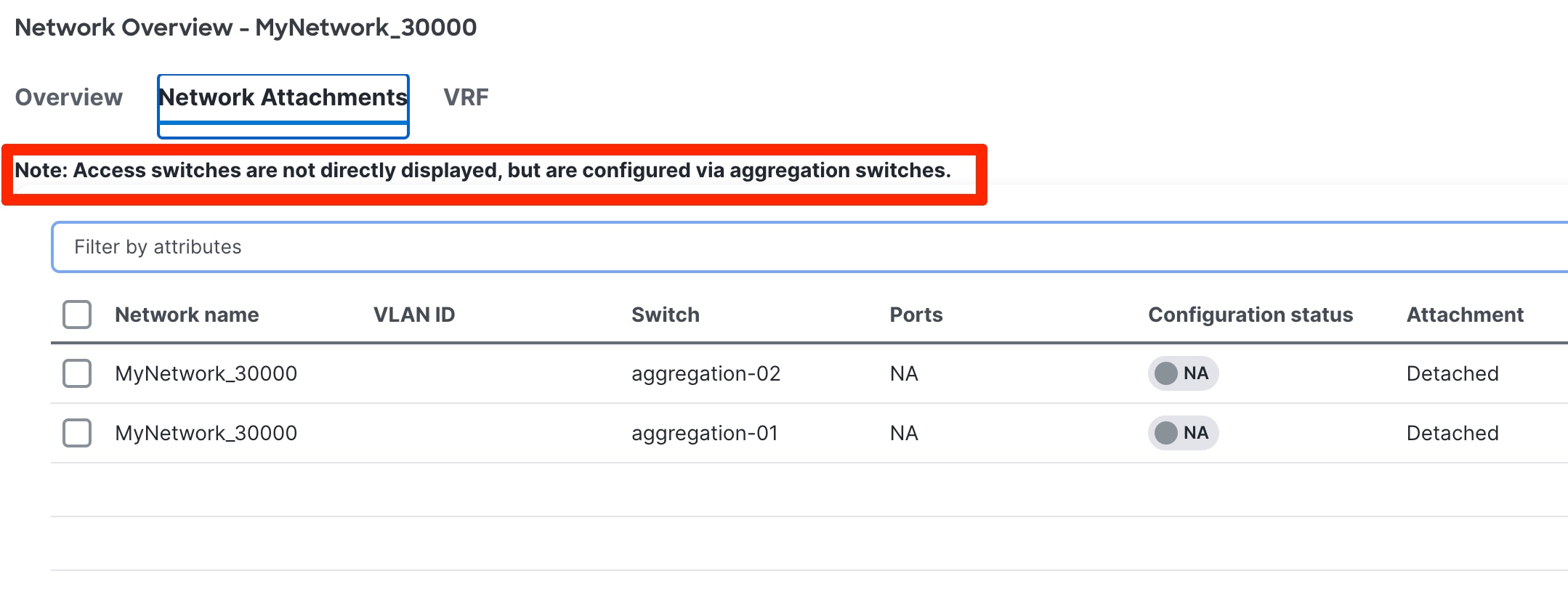Click the Detached status for aggregation-02
The width and height of the screenshot is (1568, 600).
[x=1452, y=373]
